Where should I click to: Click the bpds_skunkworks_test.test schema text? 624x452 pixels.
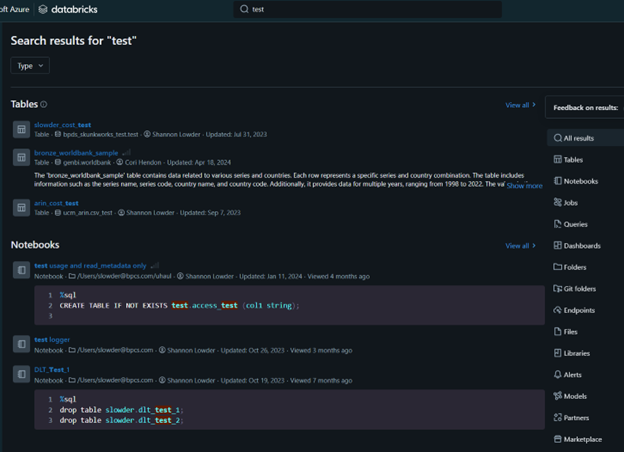click(101, 134)
